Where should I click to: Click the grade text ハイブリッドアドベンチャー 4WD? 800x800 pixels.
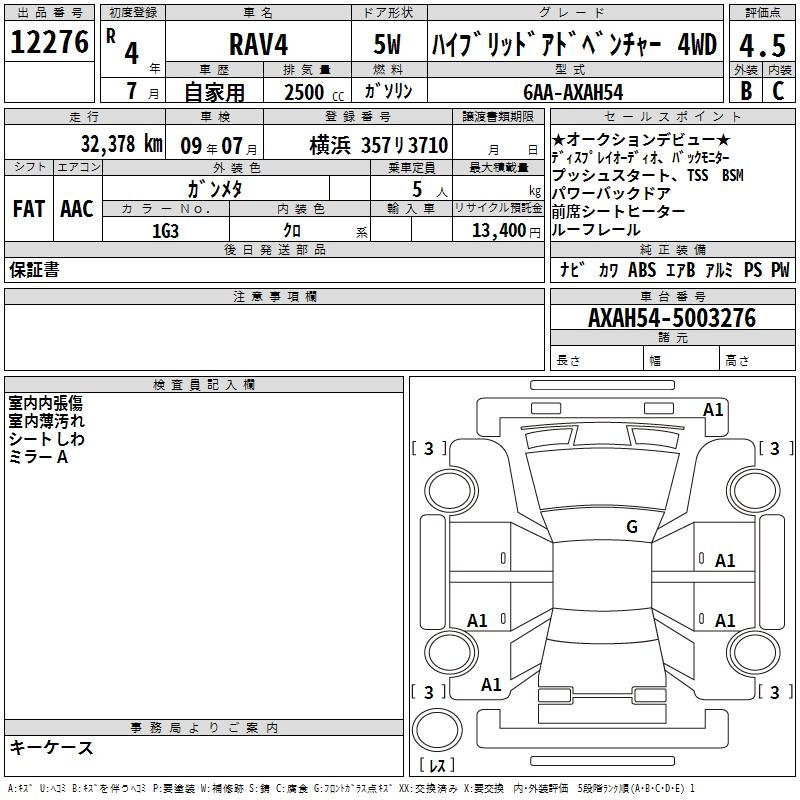[x=574, y=44]
